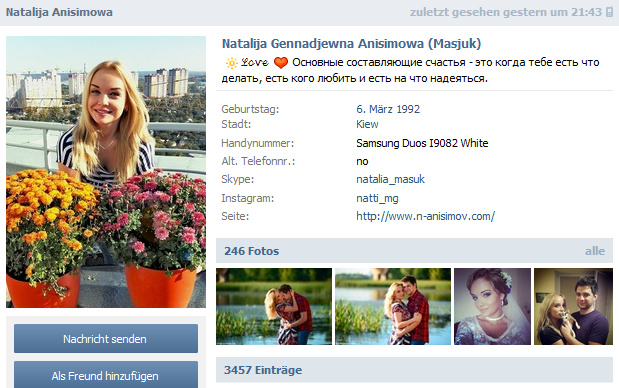The width and height of the screenshot is (619, 388).
Task: Click the Russian status text about happiness
Action: [411, 70]
